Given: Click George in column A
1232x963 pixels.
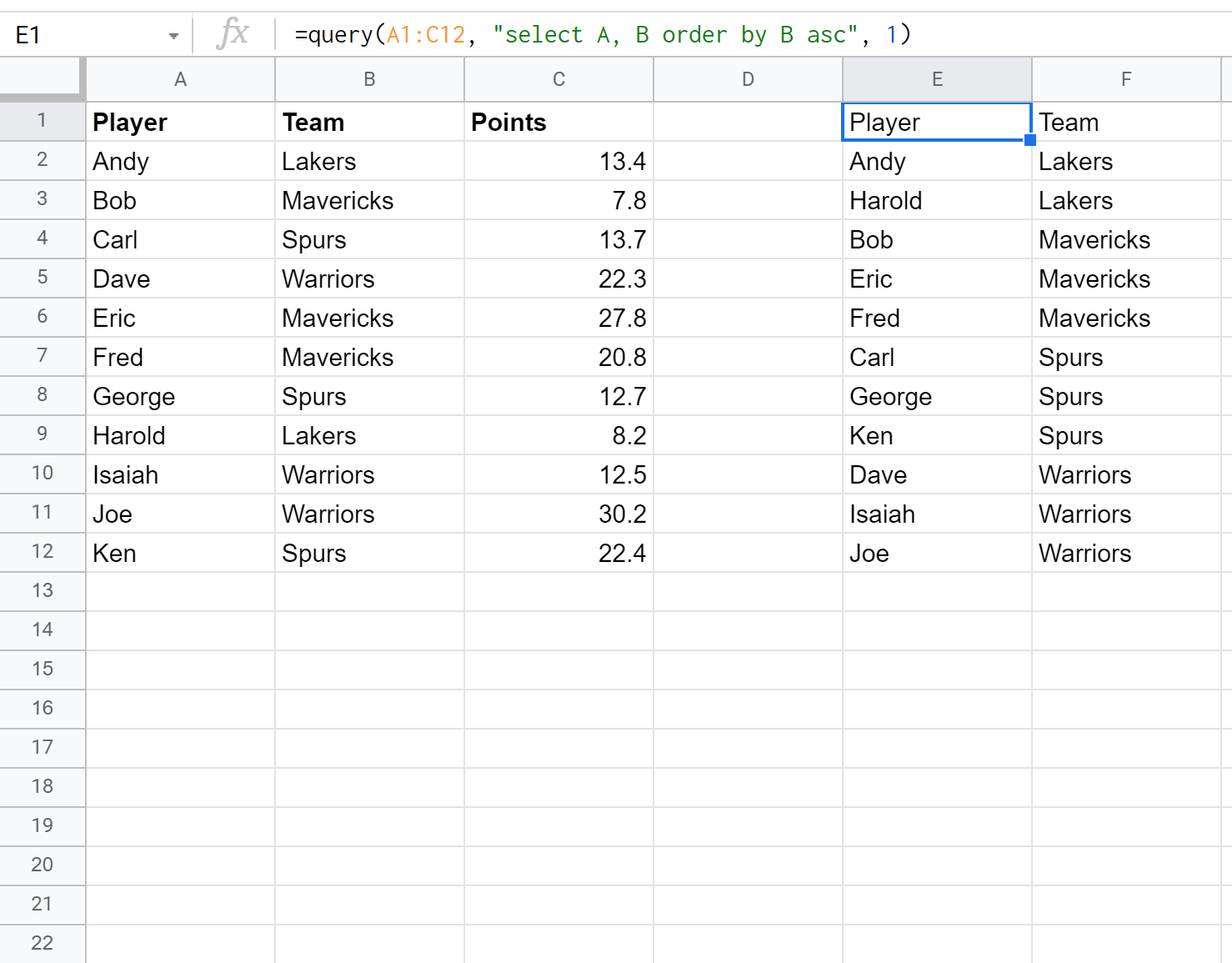Looking at the screenshot, I should (180, 397).
